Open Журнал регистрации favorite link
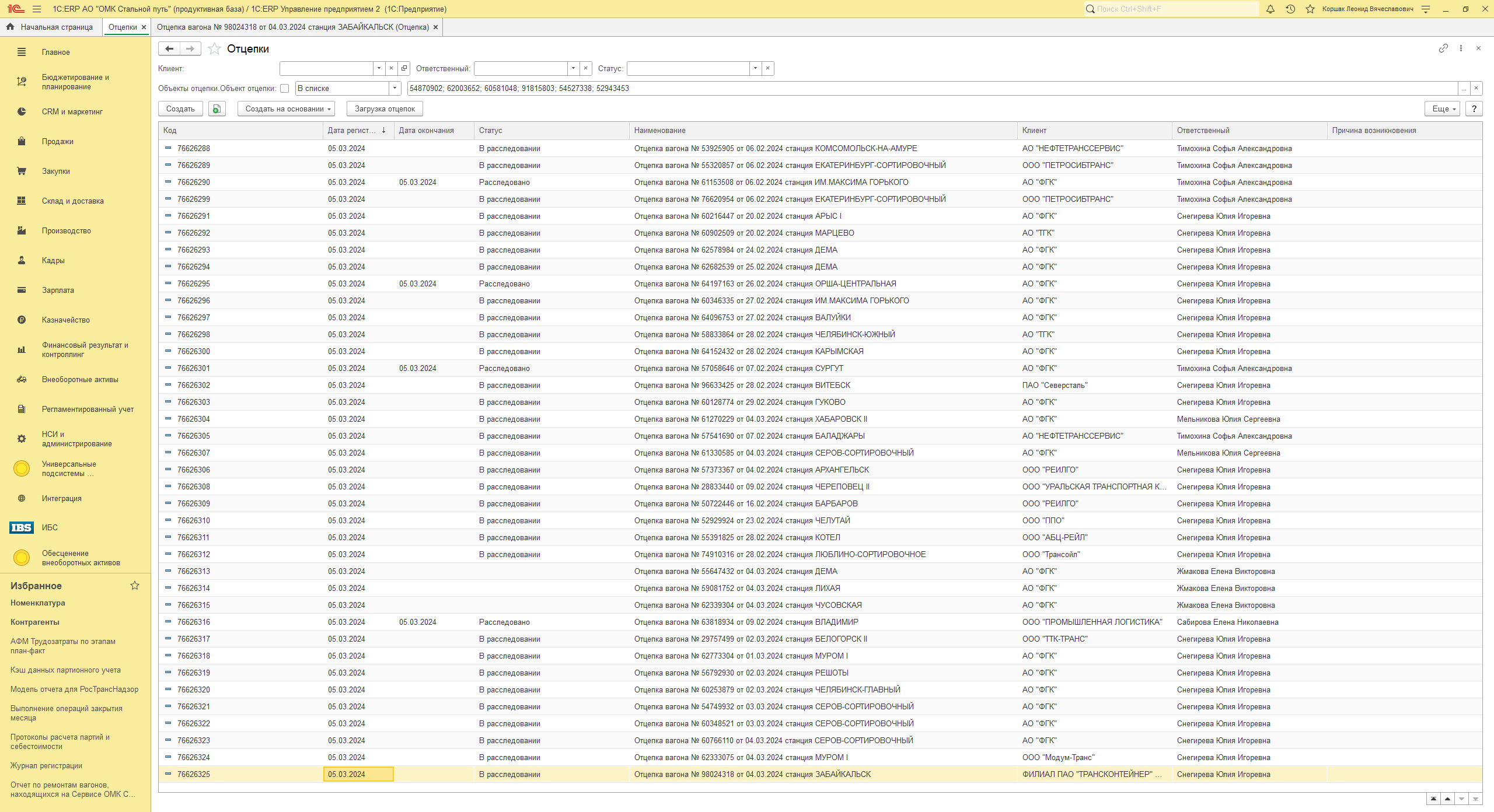This screenshot has width=1494, height=812. [46, 765]
